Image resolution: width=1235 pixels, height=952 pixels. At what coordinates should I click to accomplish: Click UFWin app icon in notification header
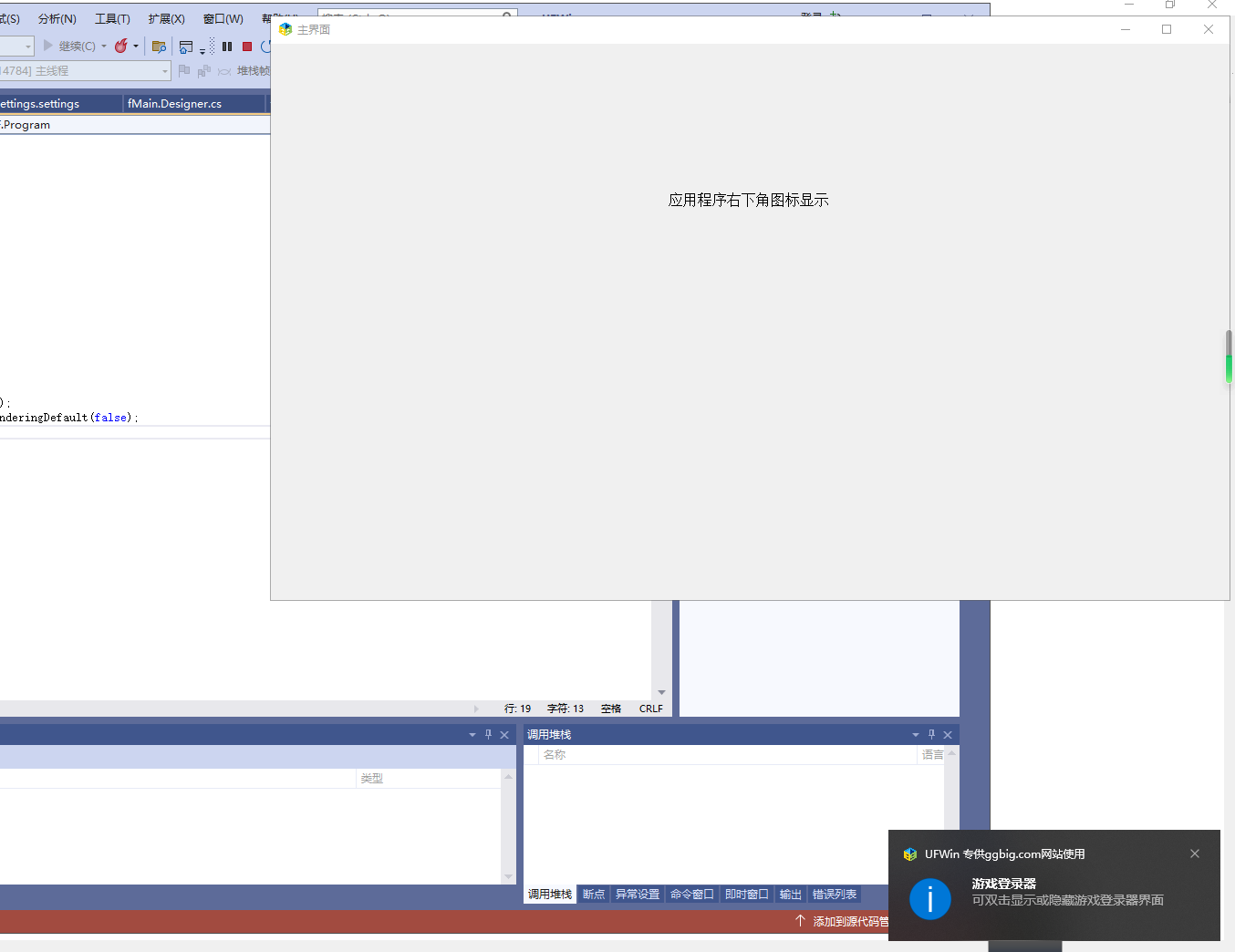(910, 854)
